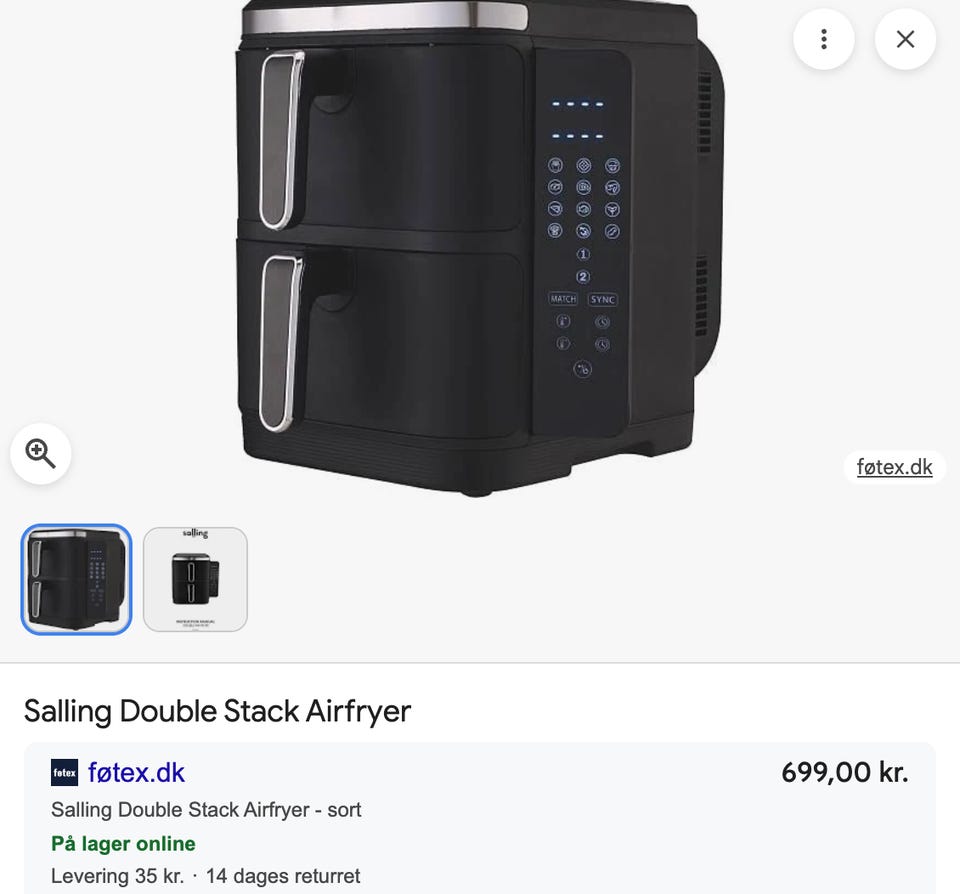960x894 pixels.
Task: Click the upper drawer handle in photo
Action: click(280, 140)
